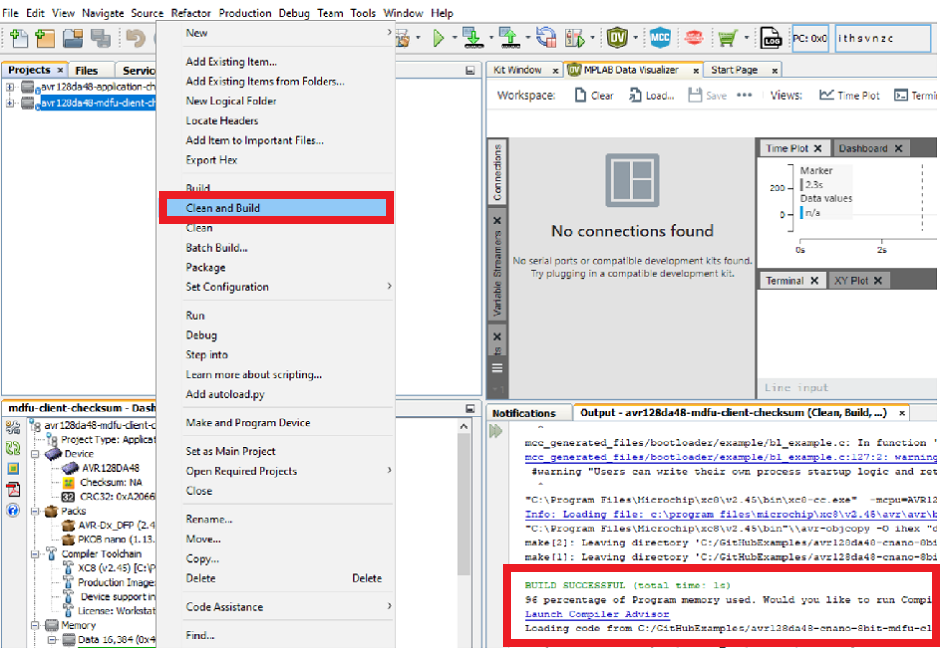Open MPLAB Data Visualizer via DV icon
The image size is (940, 651).
(616, 38)
